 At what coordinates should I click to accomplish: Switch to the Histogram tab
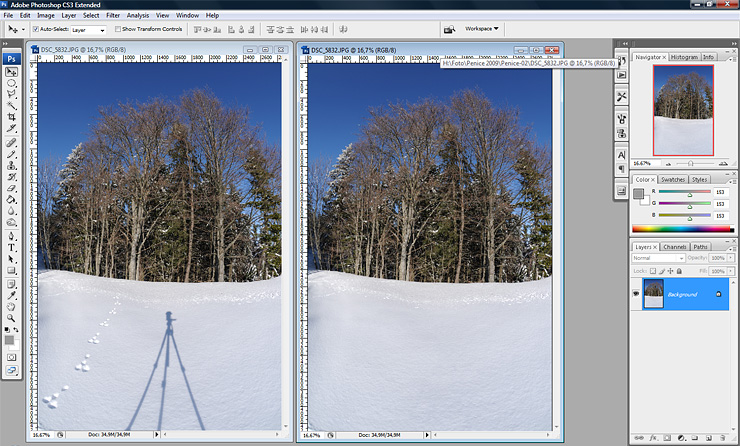tap(684, 57)
